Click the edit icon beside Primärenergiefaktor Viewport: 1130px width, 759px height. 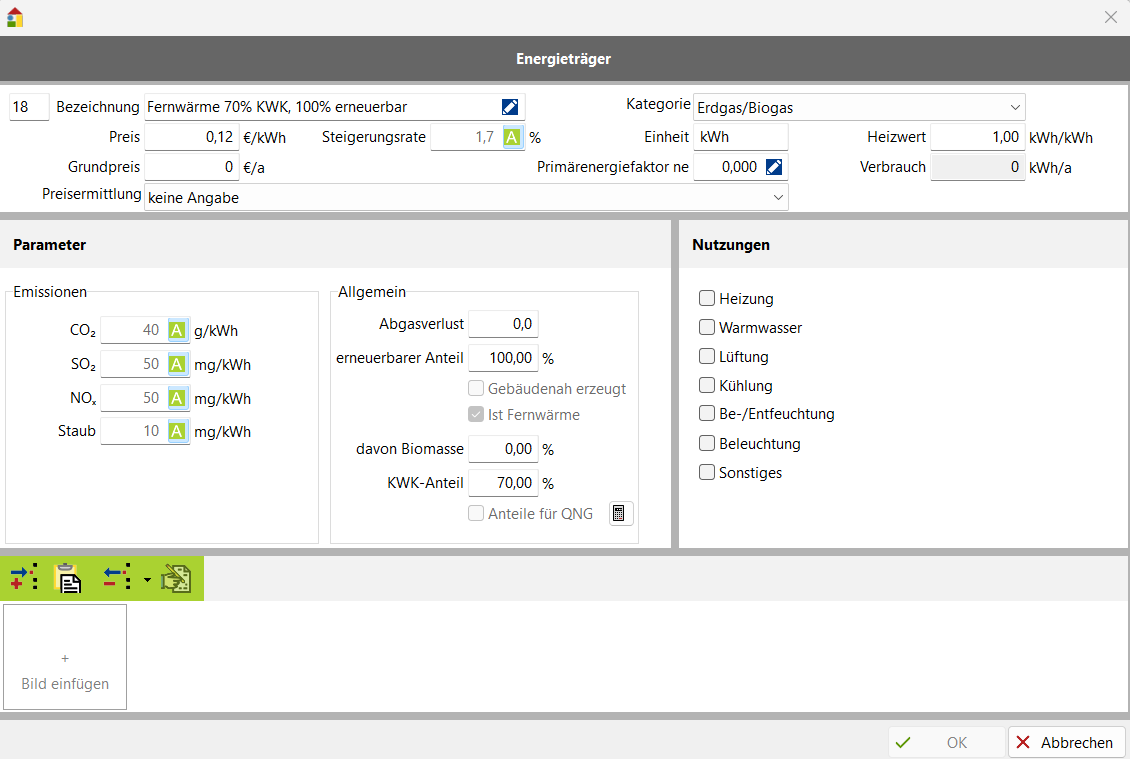coord(774,167)
